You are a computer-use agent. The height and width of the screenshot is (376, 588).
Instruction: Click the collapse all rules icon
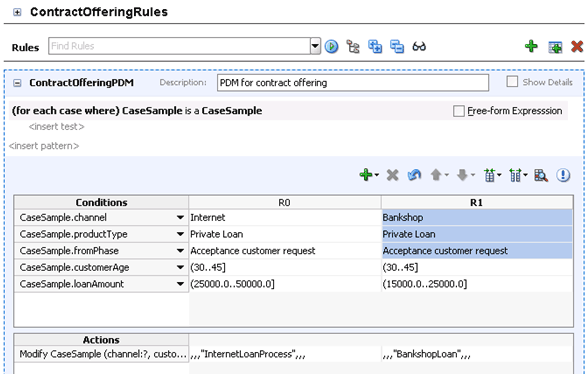click(x=397, y=47)
